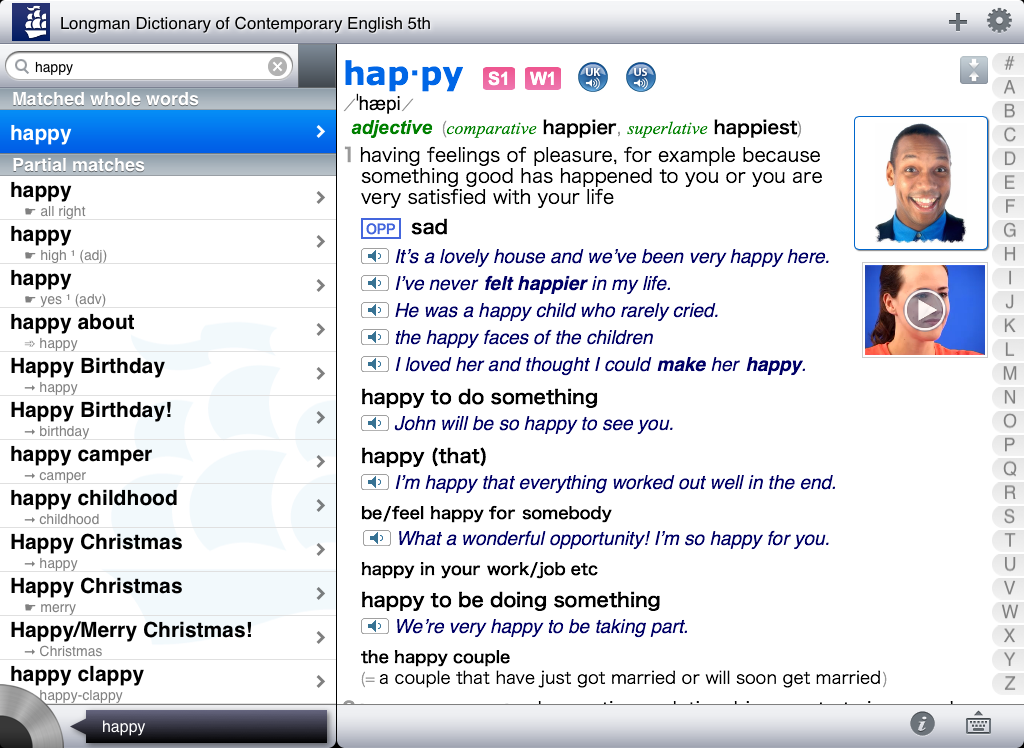Viewport: 1024px width, 748px height.
Task: Play audio for 'What a wonderful opportunity' example
Action: (x=377, y=538)
